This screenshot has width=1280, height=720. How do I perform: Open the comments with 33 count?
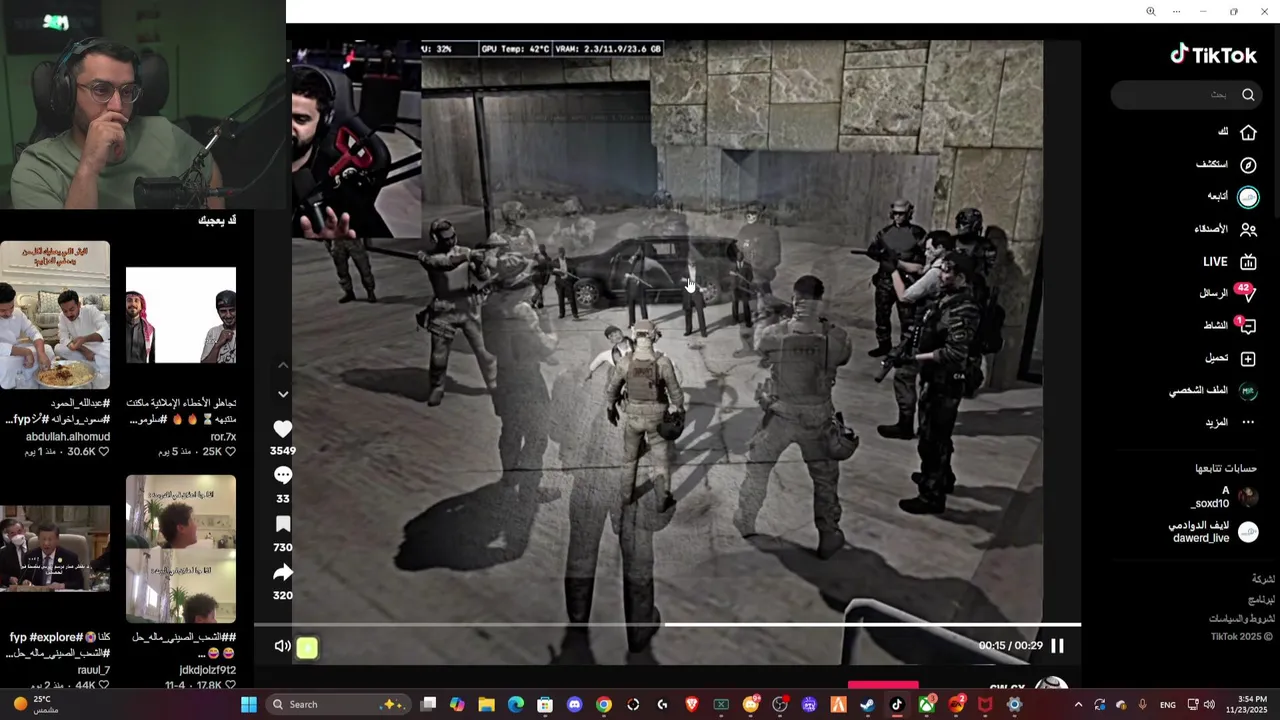[x=283, y=476]
